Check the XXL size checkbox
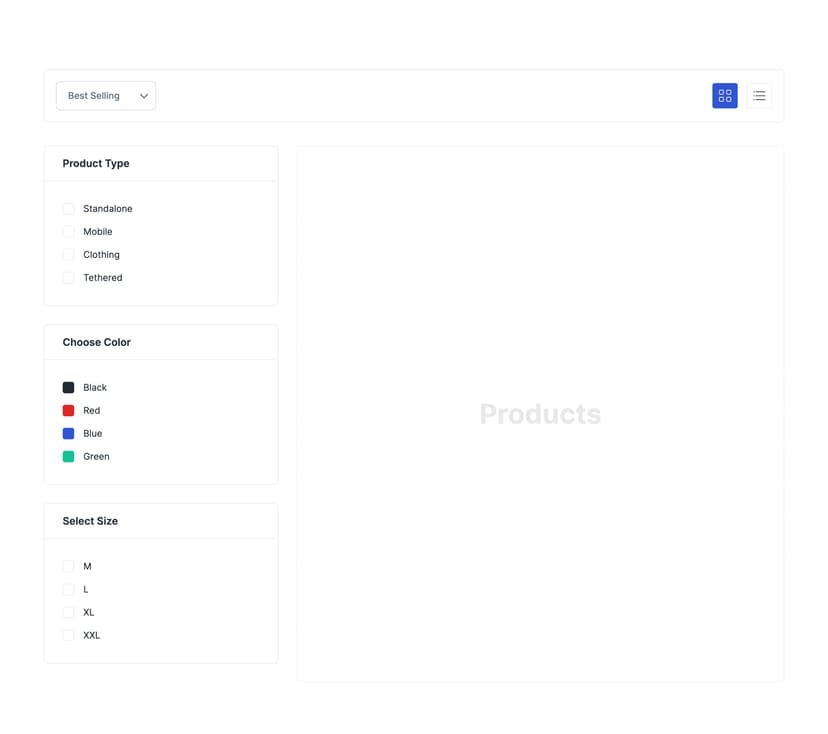This screenshot has height=734, width=828. 68,635
